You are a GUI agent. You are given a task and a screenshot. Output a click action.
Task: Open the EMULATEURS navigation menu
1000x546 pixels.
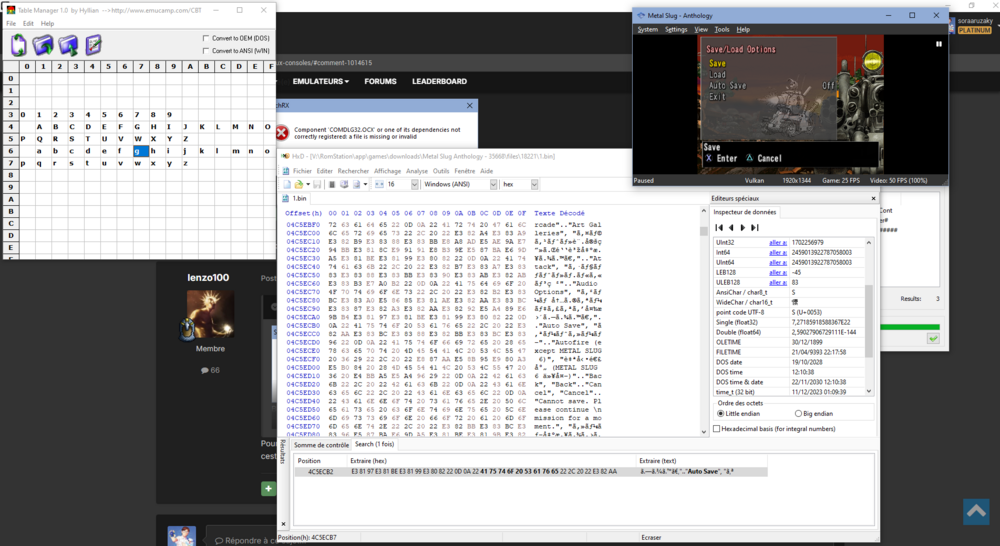[321, 81]
